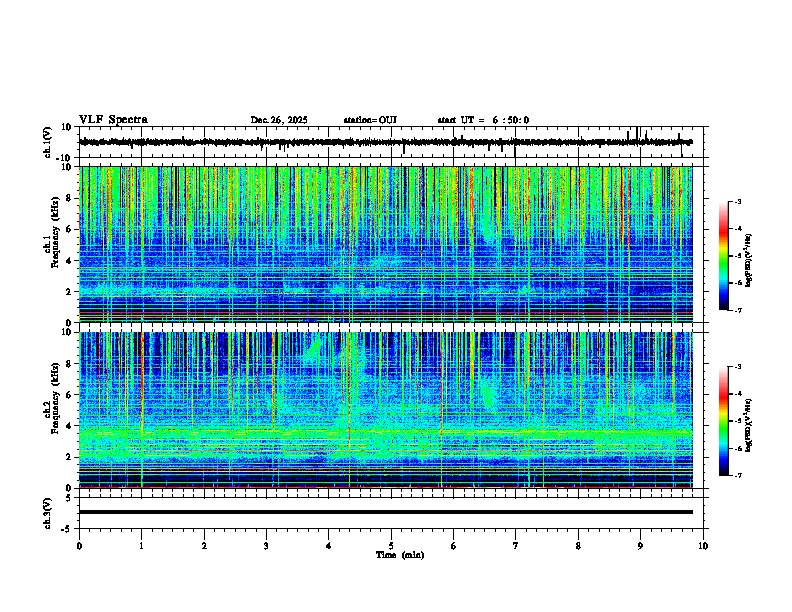Click the 'ch.1(V)' waveform axis label
This screenshot has width=792, height=612.
coord(48,142)
